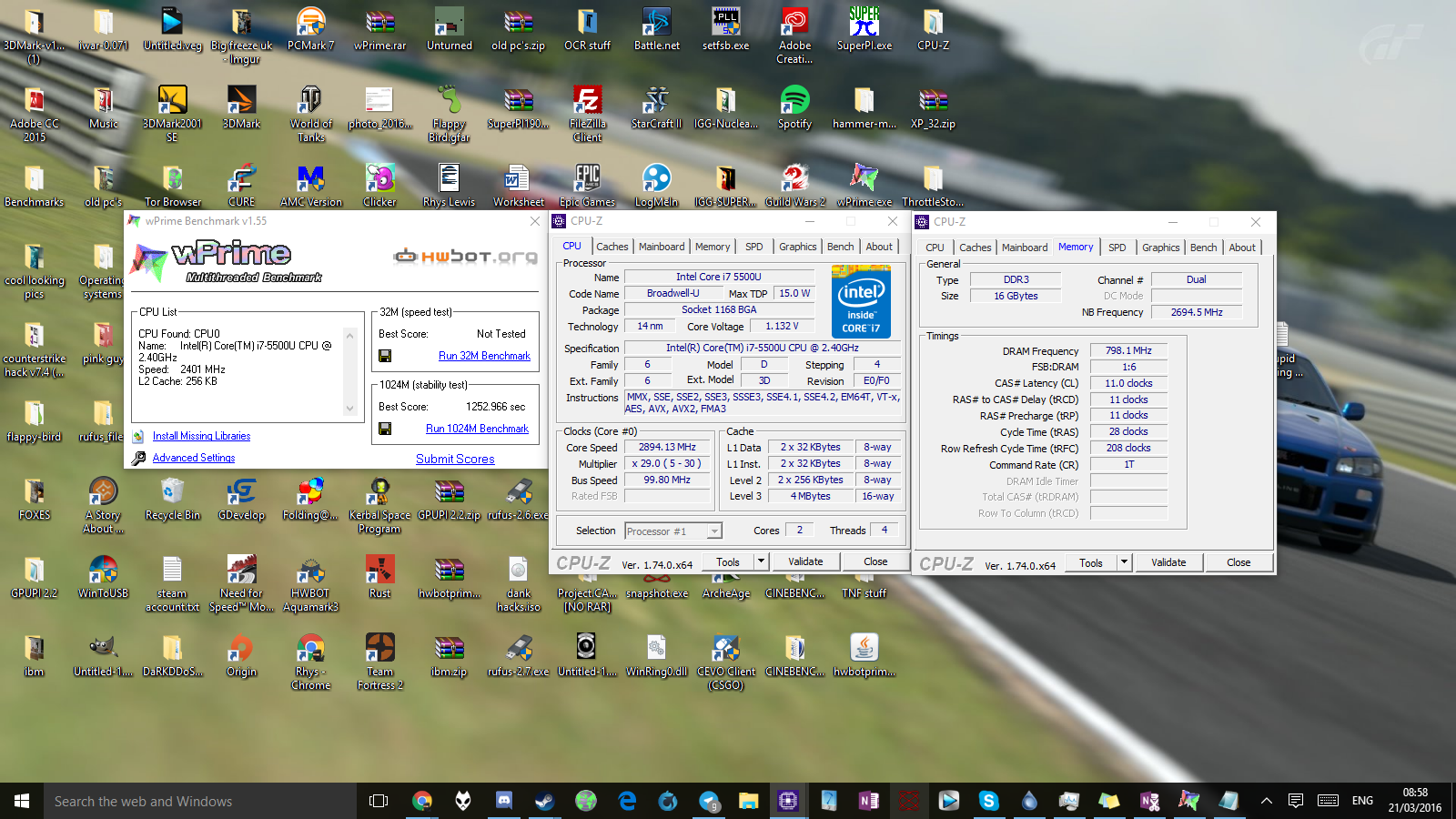Select CPU tab in right CPU-Z window
Image resolution: width=1456 pixels, height=819 pixels.
pyautogui.click(x=935, y=248)
